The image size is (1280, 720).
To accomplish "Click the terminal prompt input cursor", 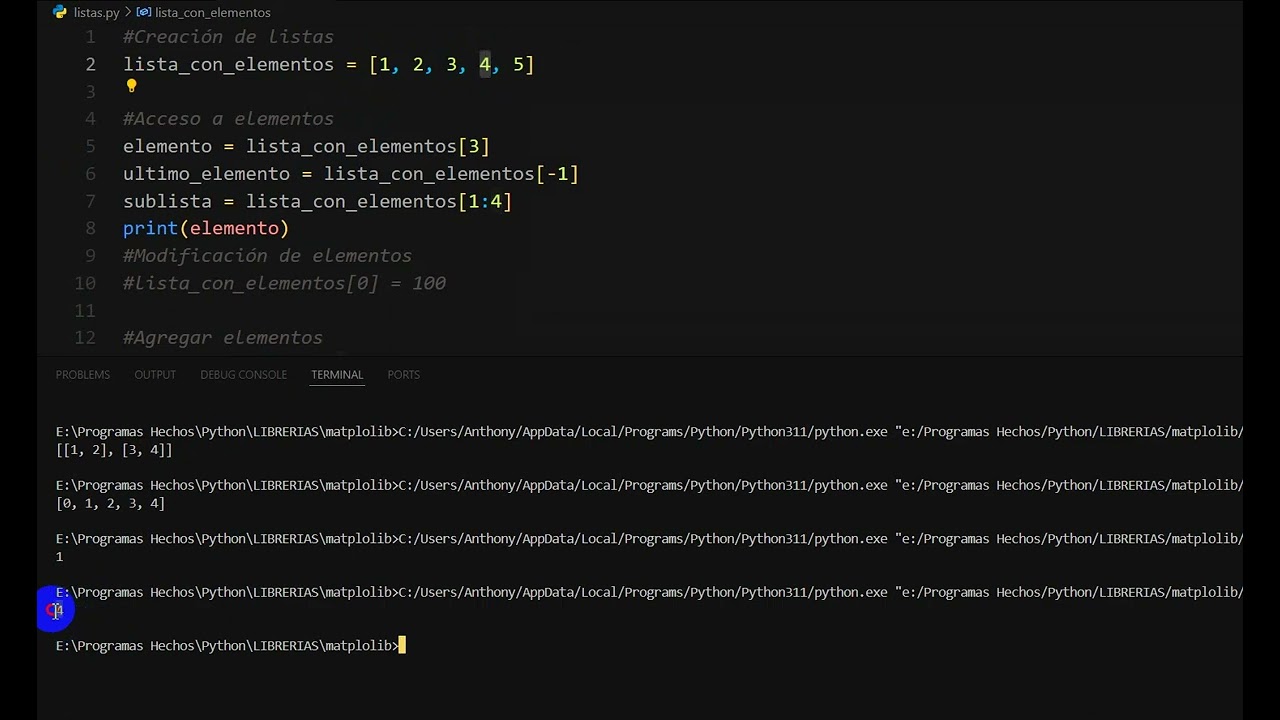I will tap(402, 646).
